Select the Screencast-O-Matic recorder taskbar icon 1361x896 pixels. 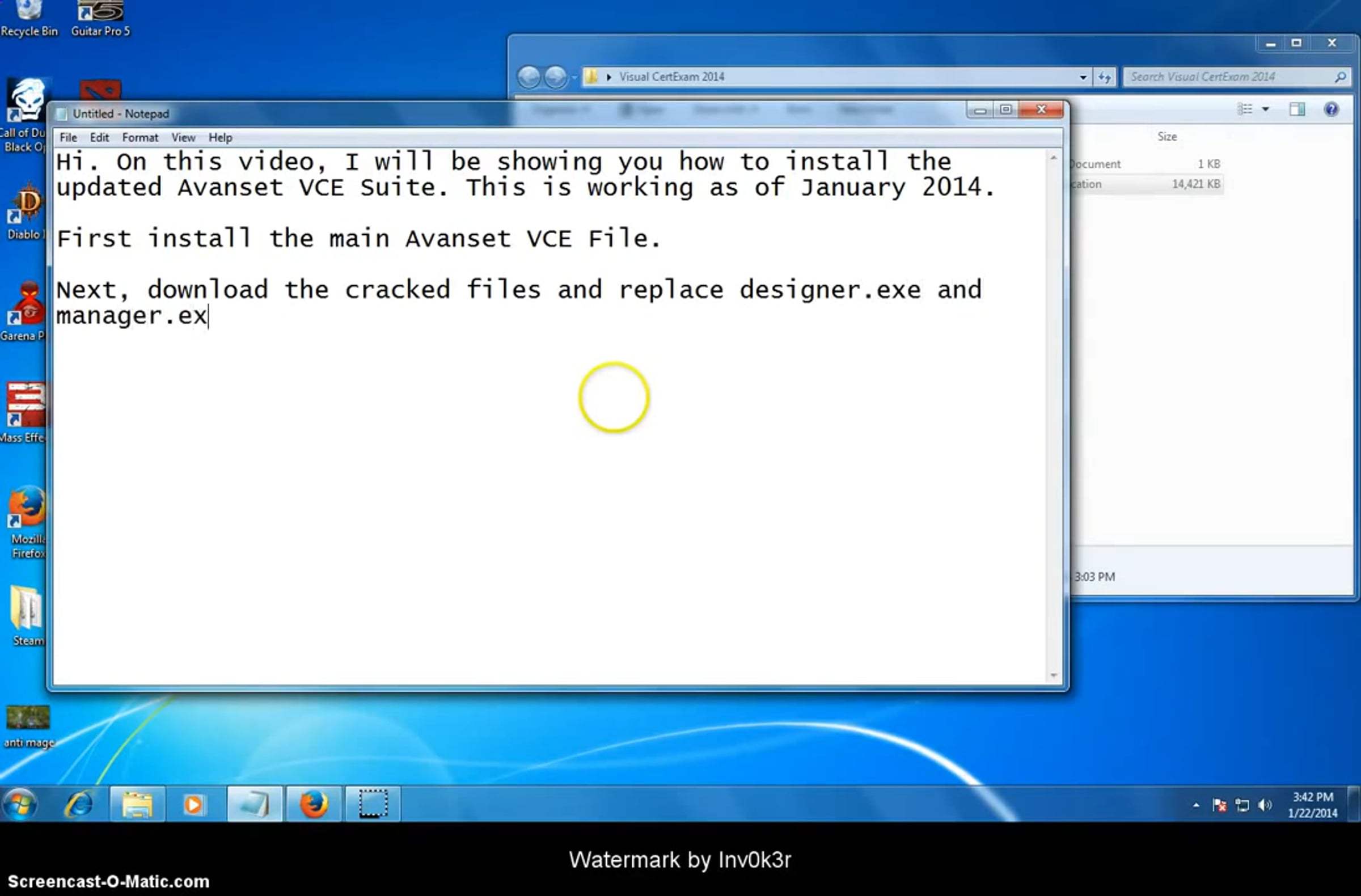(373, 805)
